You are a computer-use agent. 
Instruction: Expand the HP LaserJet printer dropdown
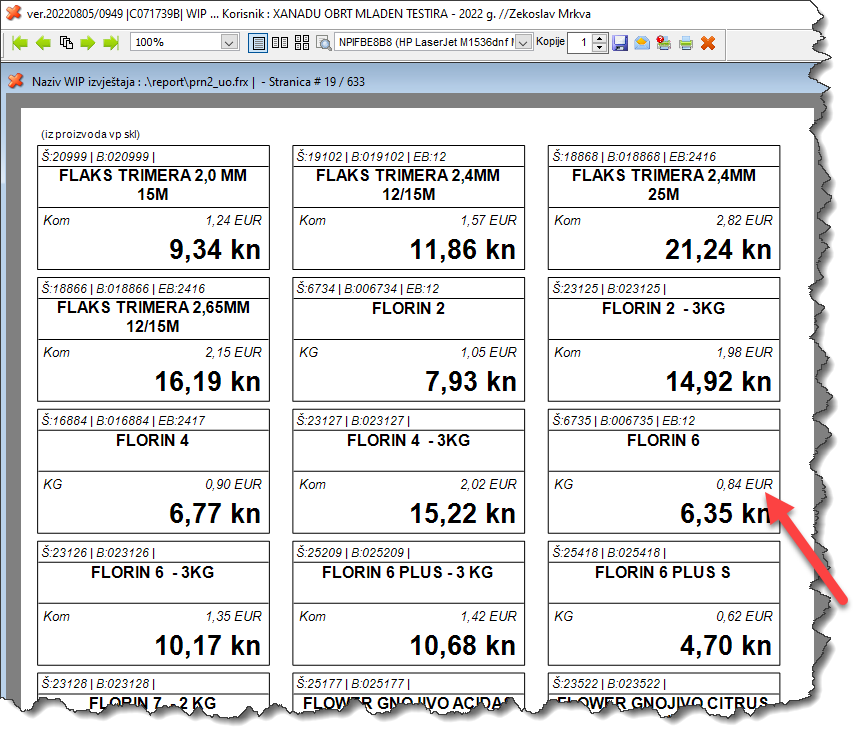click(x=525, y=43)
